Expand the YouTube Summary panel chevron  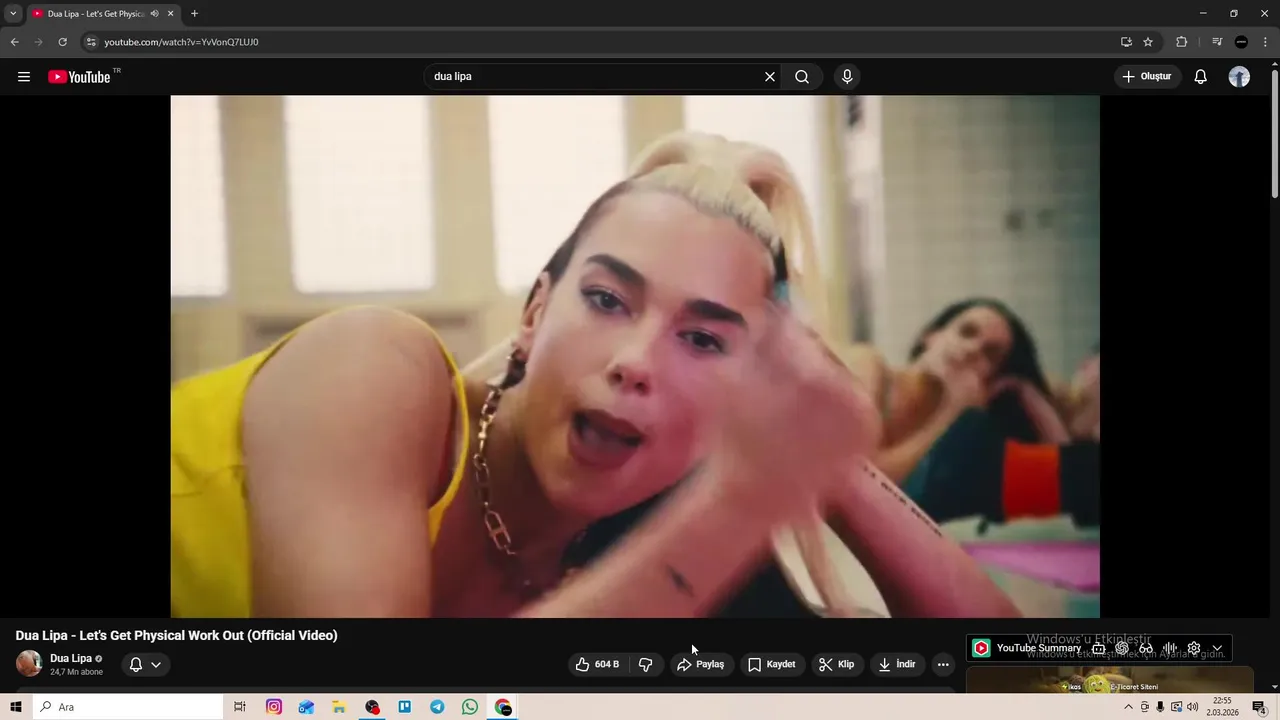[x=1217, y=648]
